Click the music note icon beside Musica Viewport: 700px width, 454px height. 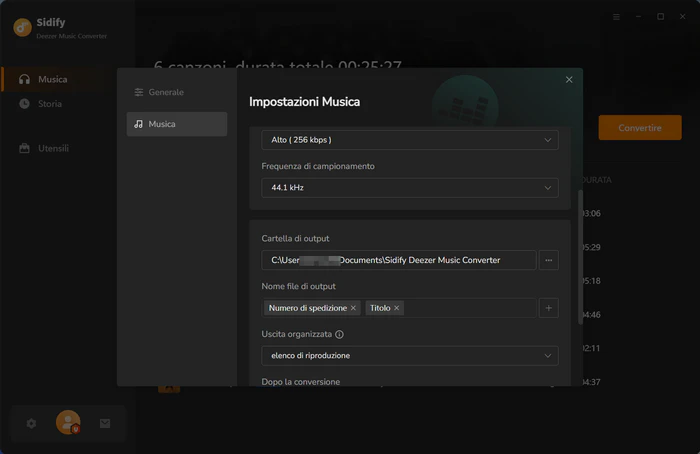pos(139,124)
